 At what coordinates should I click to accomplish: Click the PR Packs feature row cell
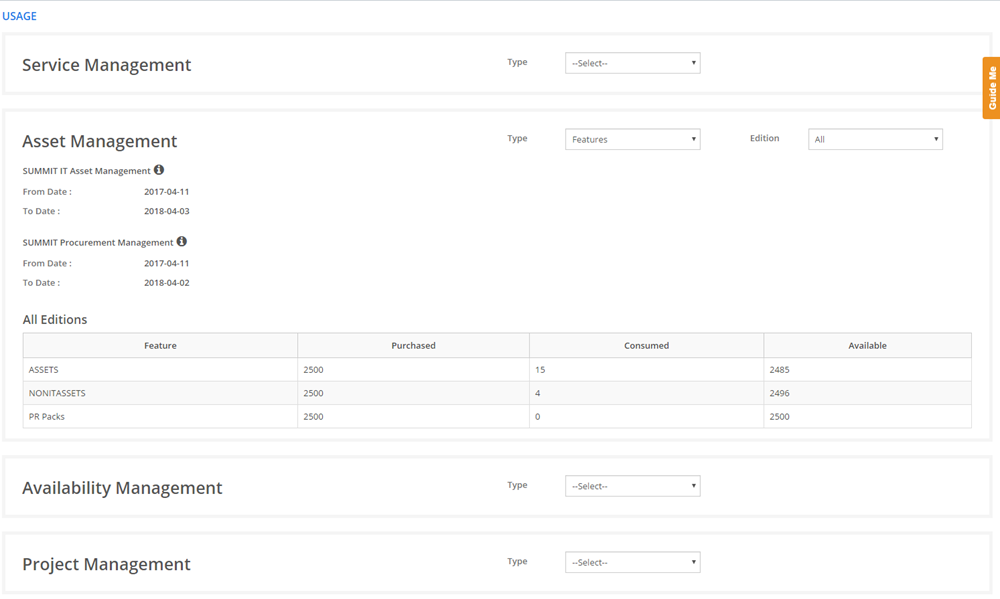point(47,416)
